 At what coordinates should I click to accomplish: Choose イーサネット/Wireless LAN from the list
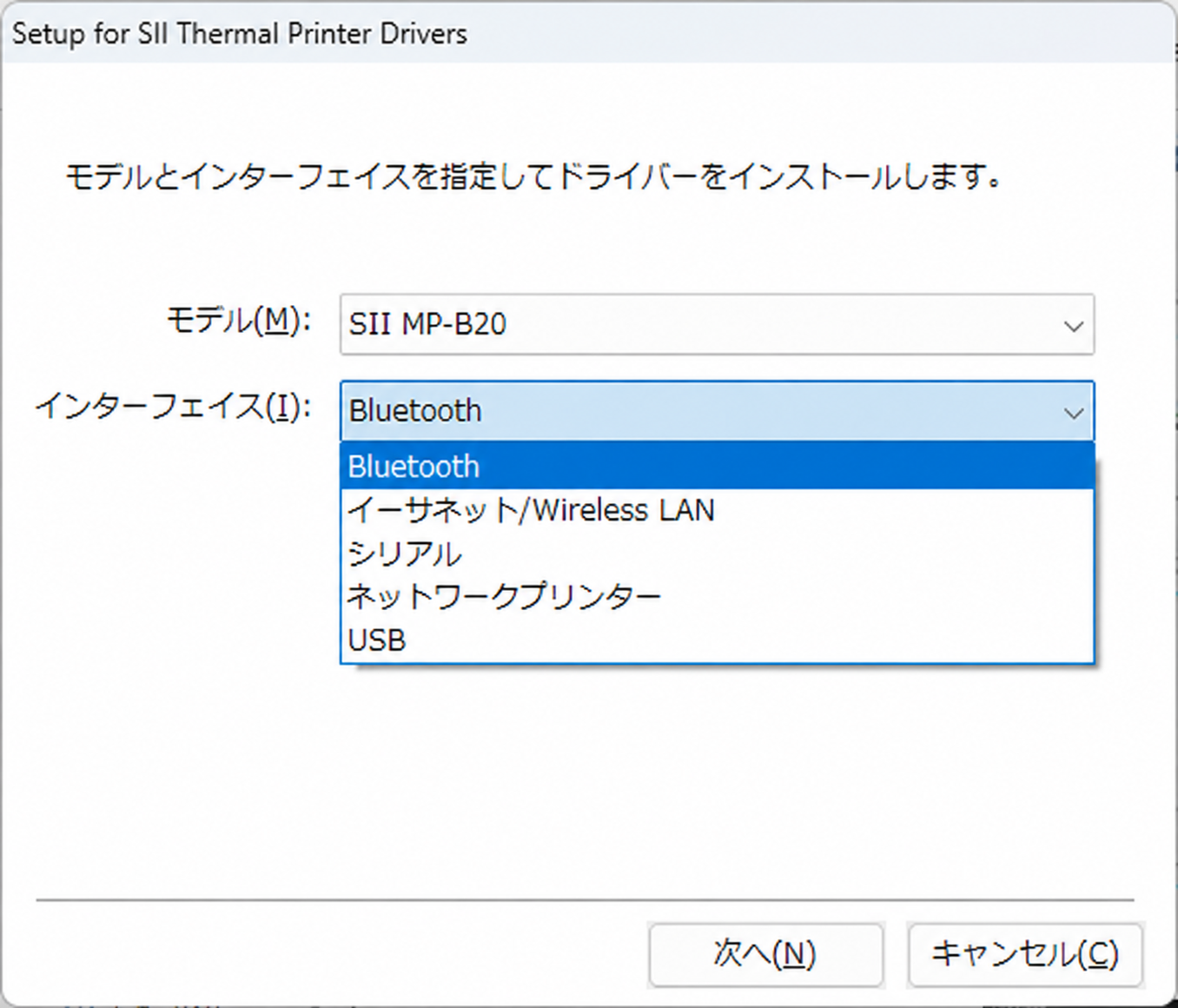[x=717, y=510]
